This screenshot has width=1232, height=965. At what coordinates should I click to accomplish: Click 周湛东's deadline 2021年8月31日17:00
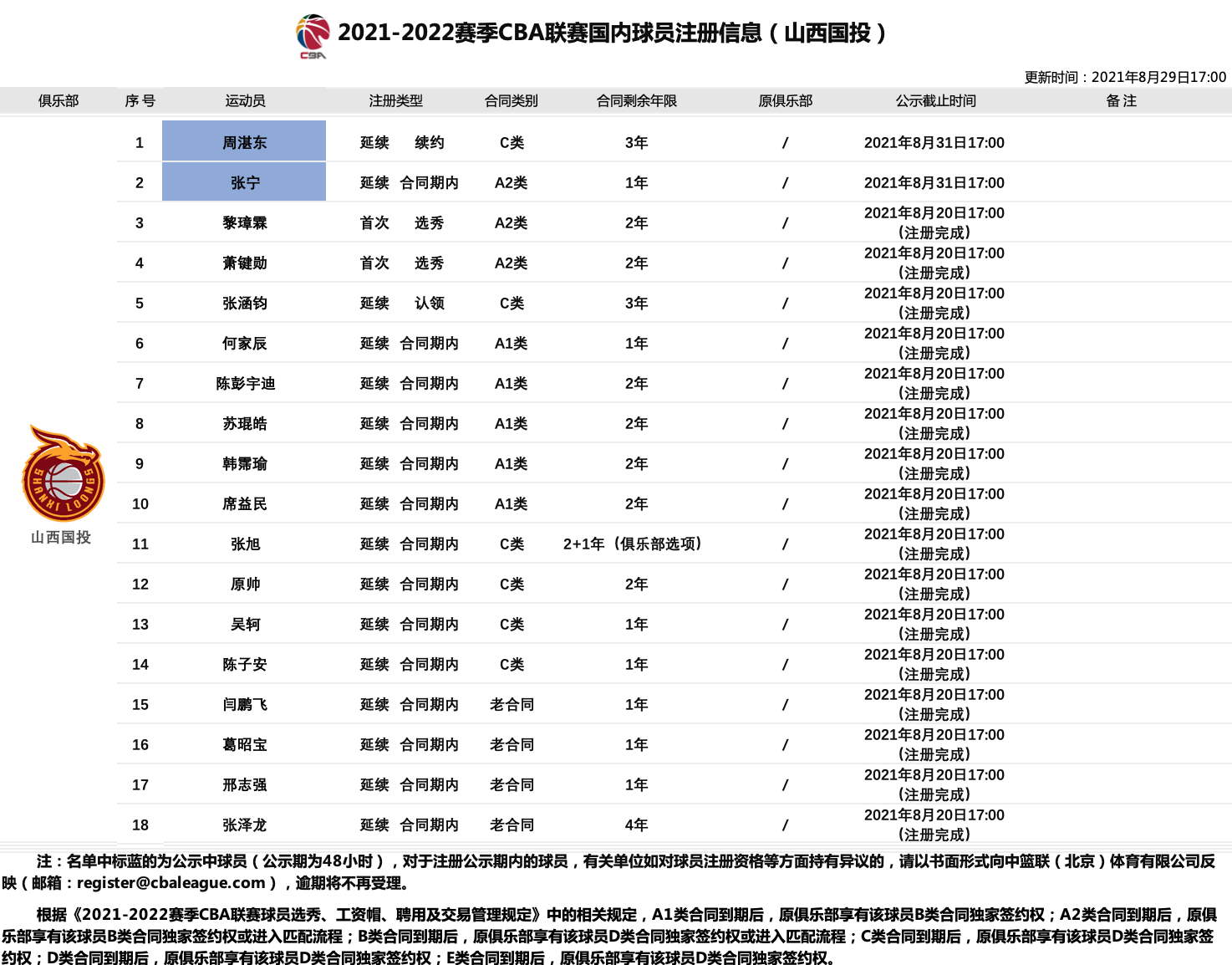(x=934, y=142)
